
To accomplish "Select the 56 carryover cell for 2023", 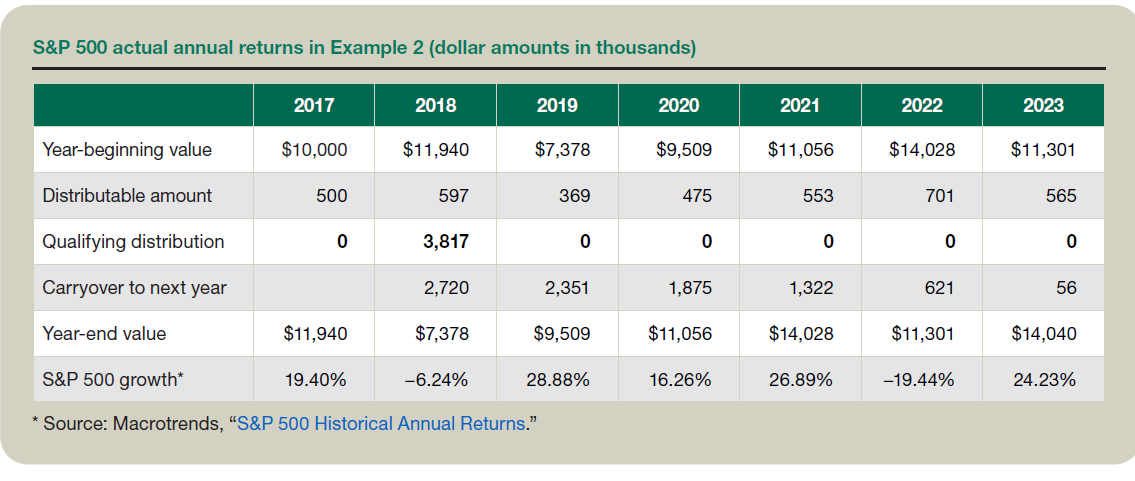I will tap(1066, 288).
